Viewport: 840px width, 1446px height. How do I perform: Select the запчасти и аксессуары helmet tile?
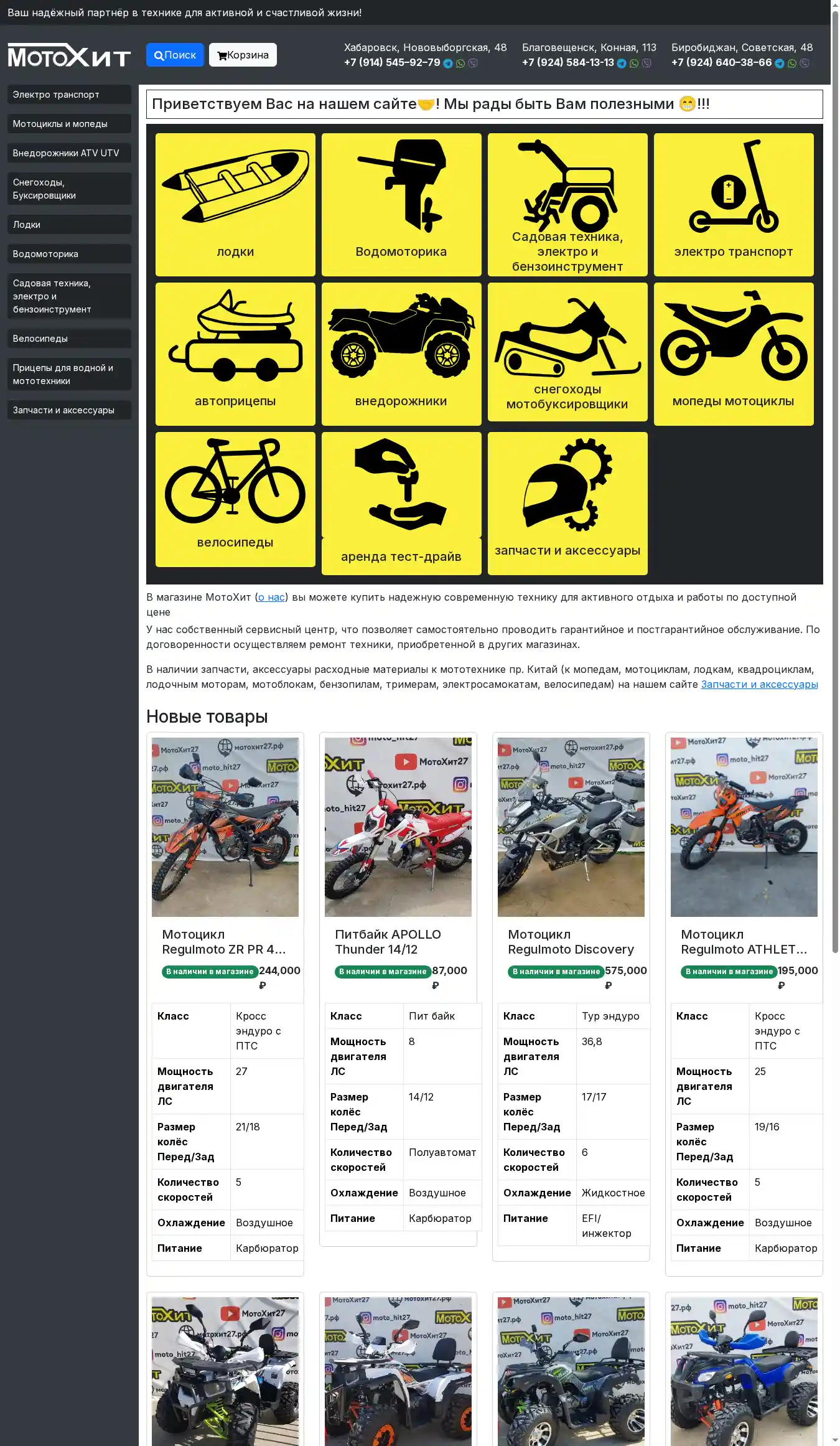click(567, 503)
